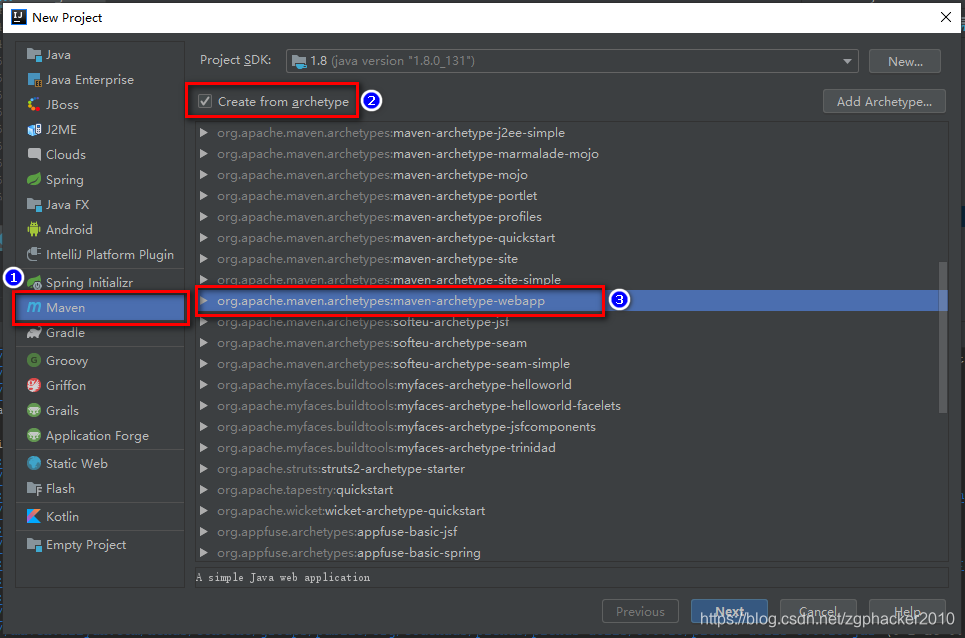This screenshot has width=965, height=638.
Task: Select Java Enterprise label in sidebar
Action: coord(90,80)
